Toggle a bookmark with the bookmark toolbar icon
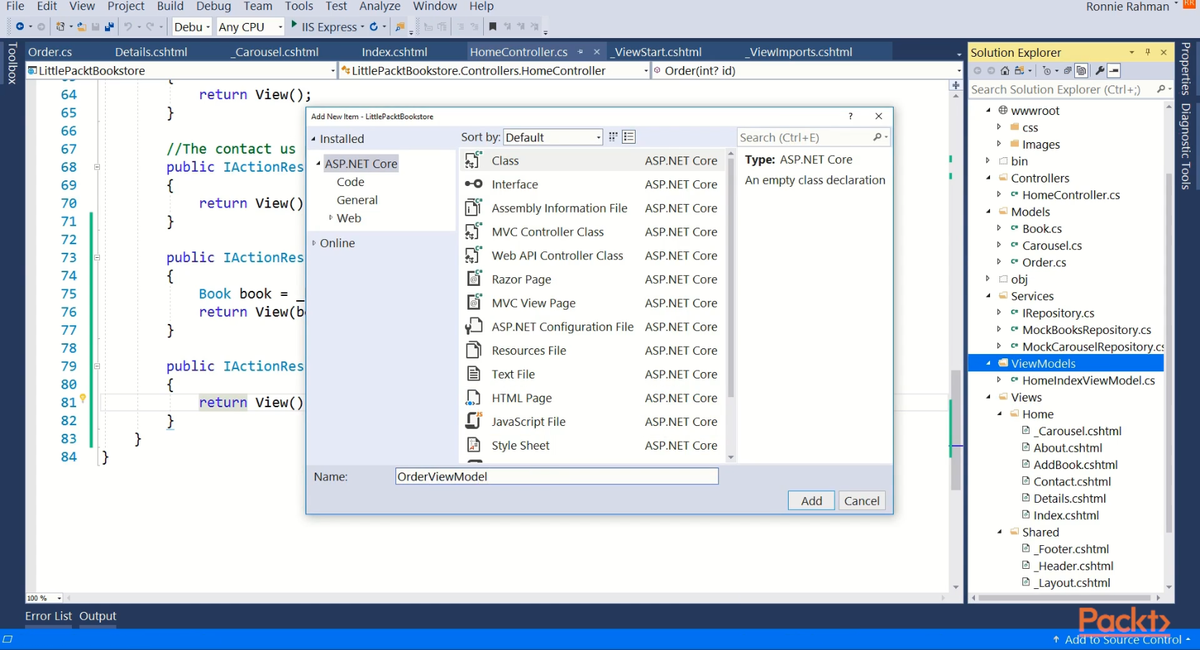This screenshot has height=650, width=1200. point(492,26)
